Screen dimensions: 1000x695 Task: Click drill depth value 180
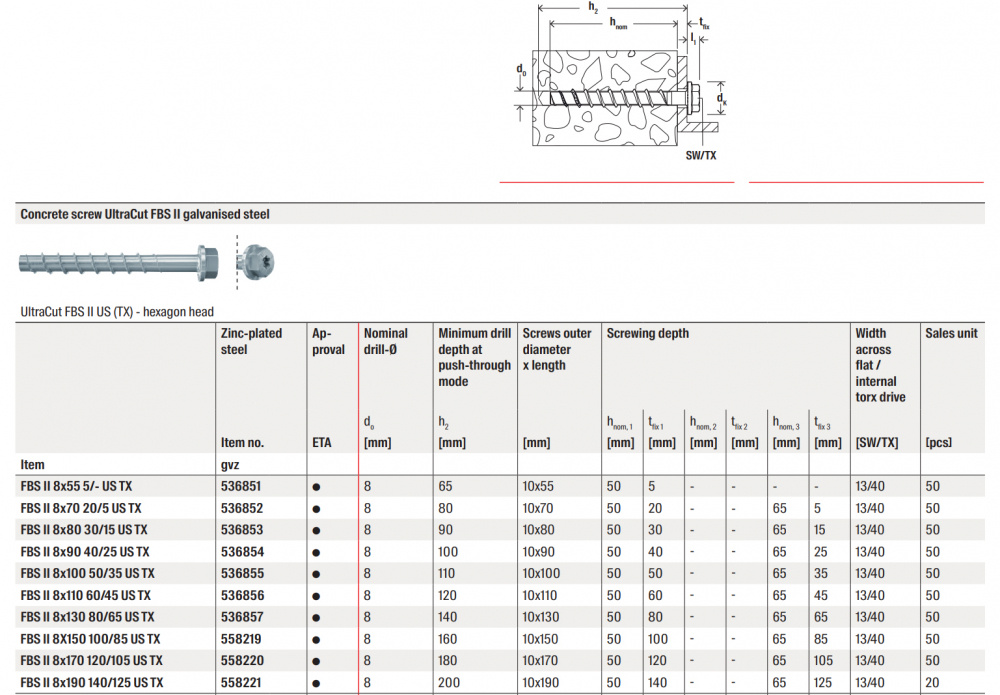[447, 661]
